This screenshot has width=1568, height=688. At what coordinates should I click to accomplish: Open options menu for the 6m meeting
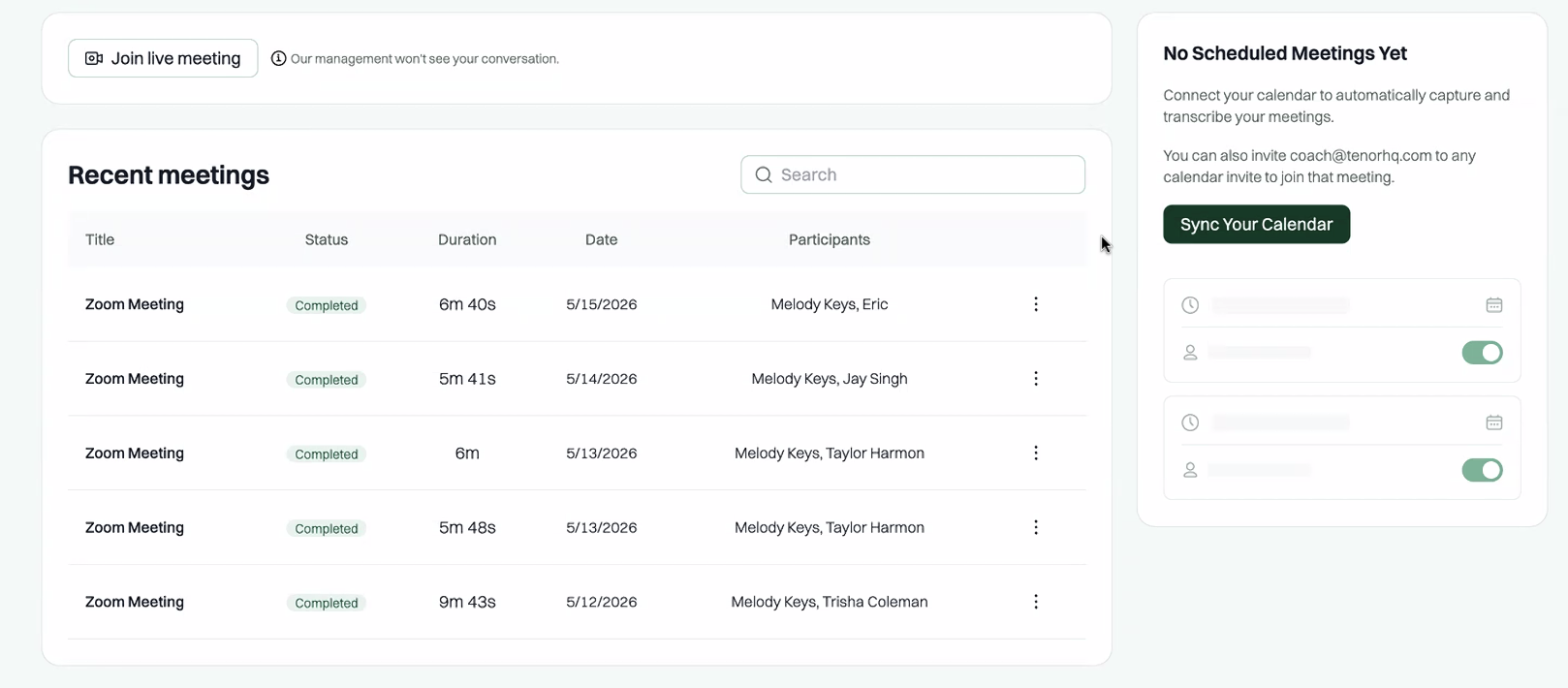pyautogui.click(x=1036, y=453)
